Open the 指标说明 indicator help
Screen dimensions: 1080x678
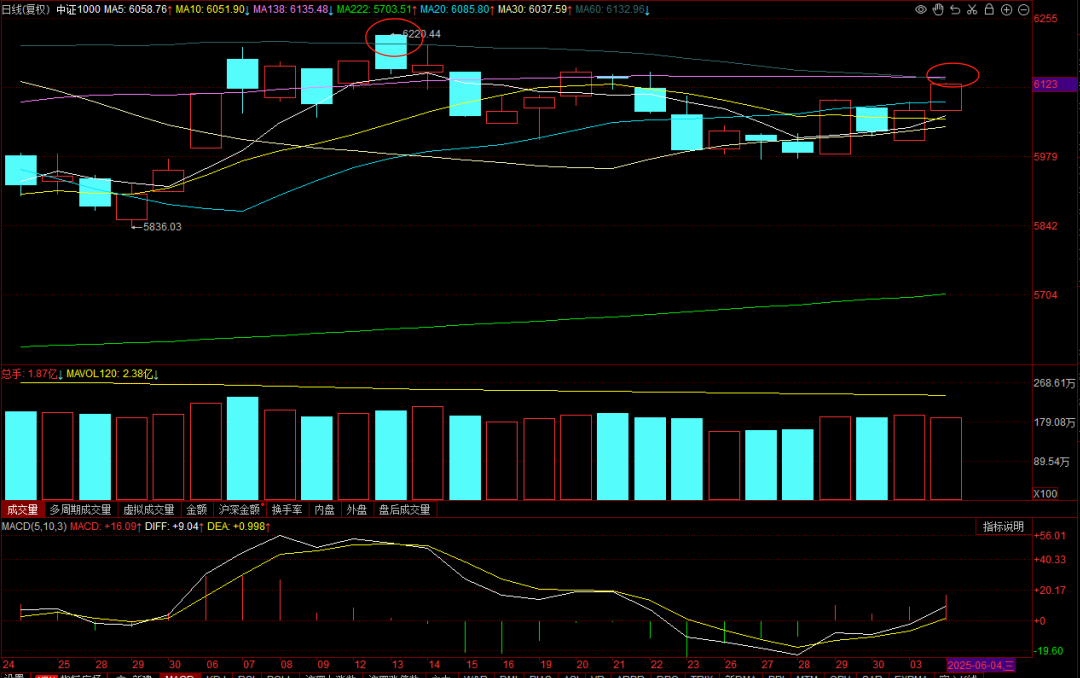coord(1003,526)
